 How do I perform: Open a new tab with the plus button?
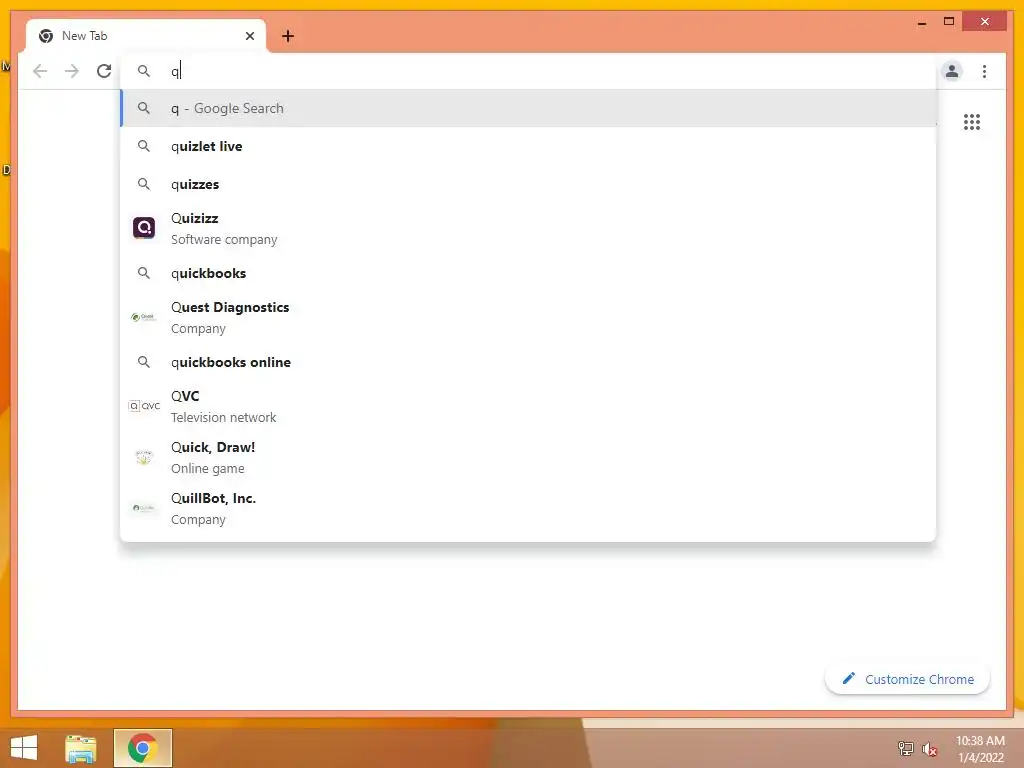point(288,36)
